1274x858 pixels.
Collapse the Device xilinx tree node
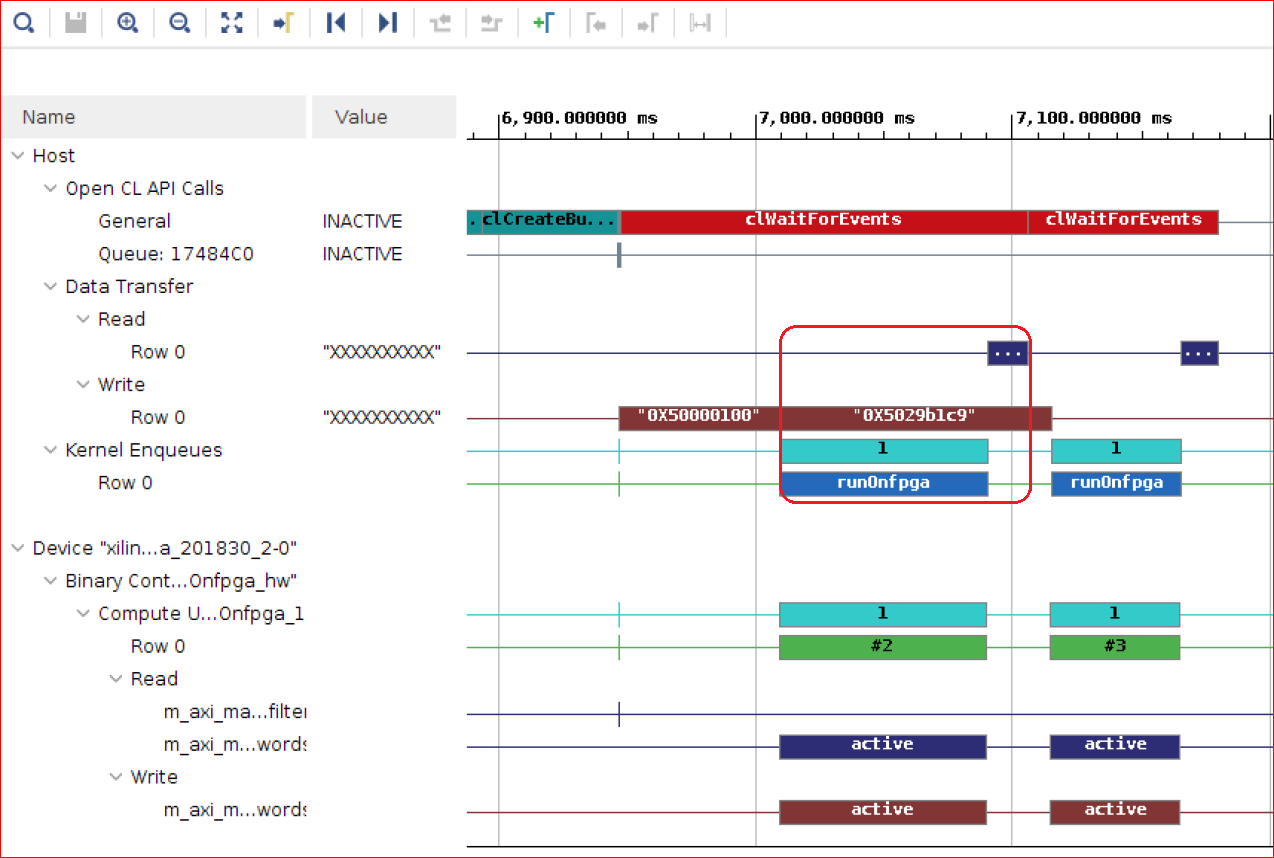pyautogui.click(x=18, y=549)
